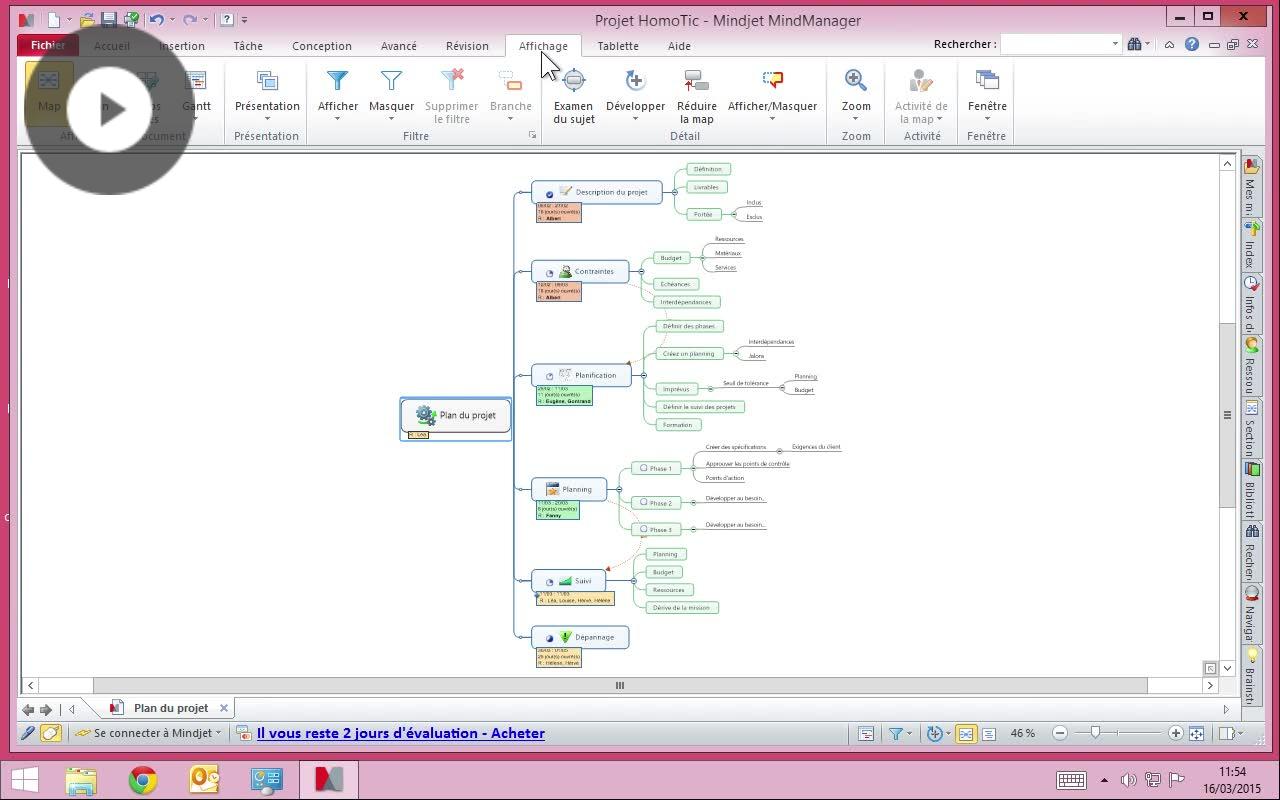Screen dimensions: 1280x800
Task: Open the Fichier menu
Action: (48, 46)
